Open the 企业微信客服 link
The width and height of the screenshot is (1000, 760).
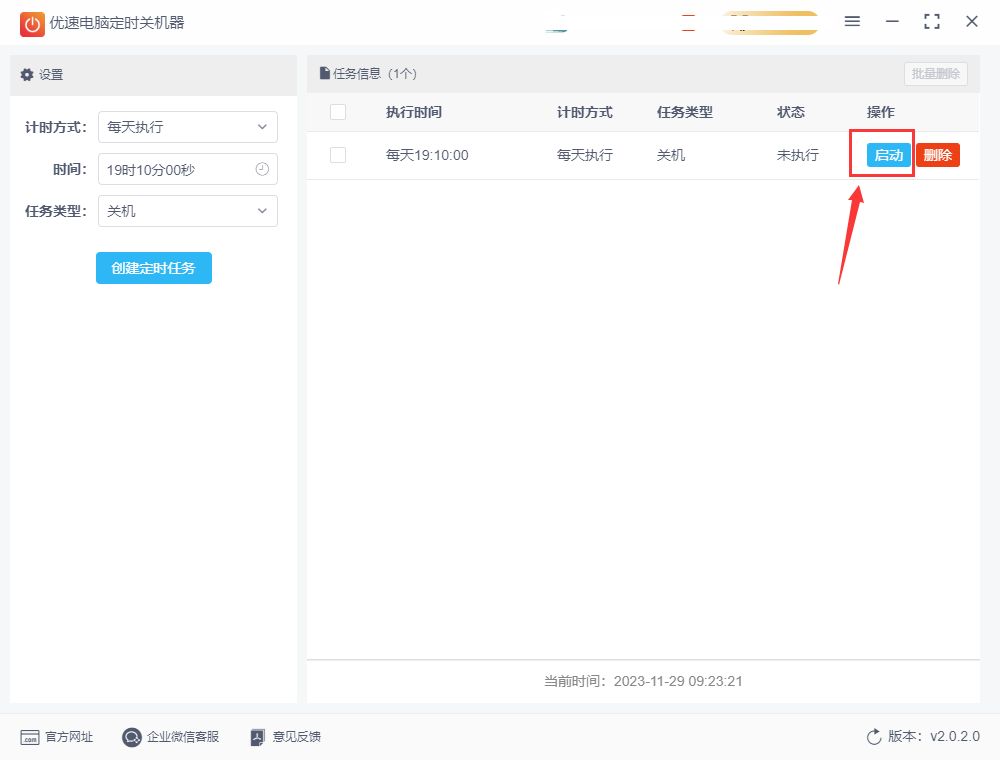(183, 737)
